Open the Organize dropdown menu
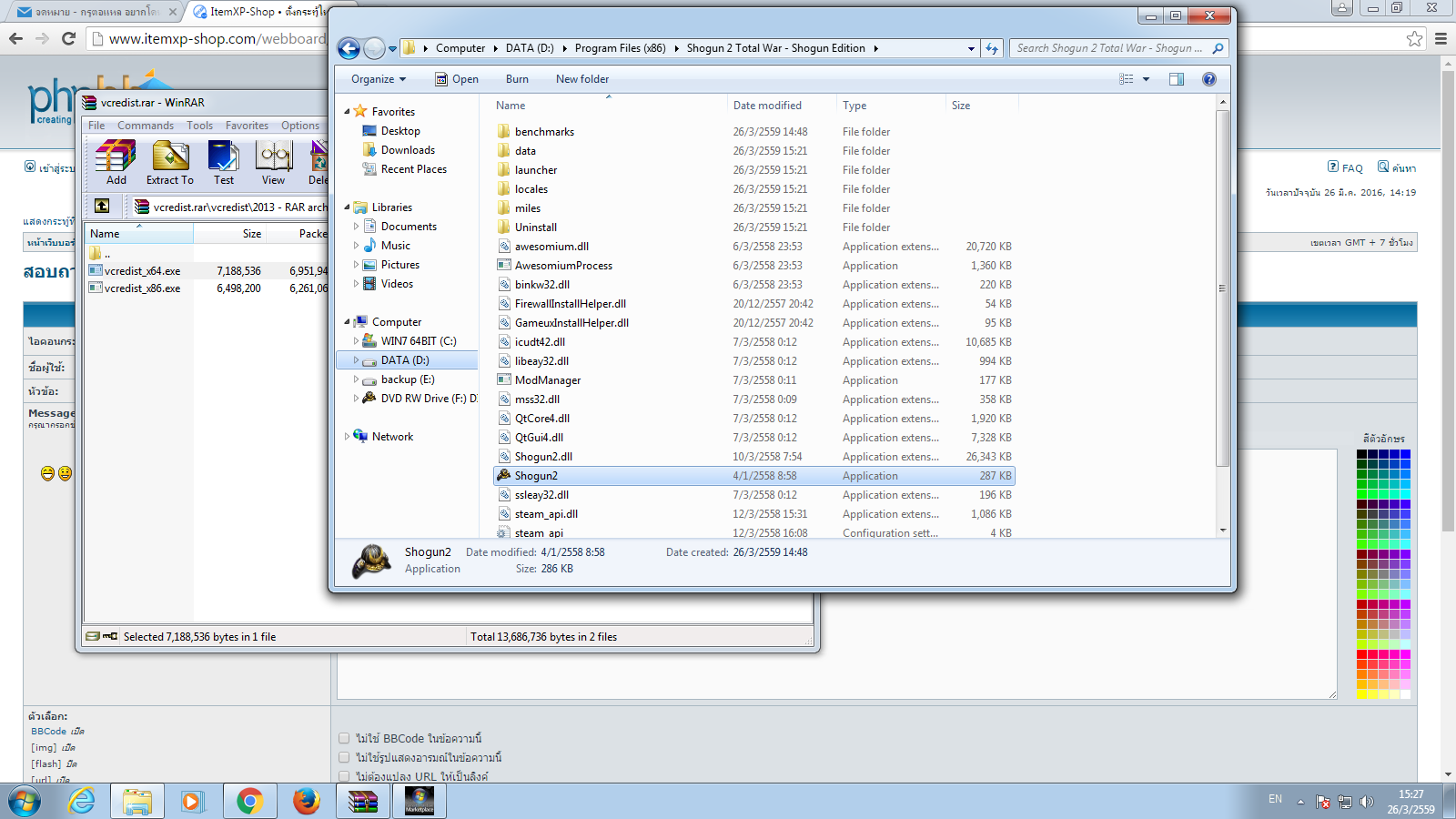The image size is (1456, 819). 378,79
